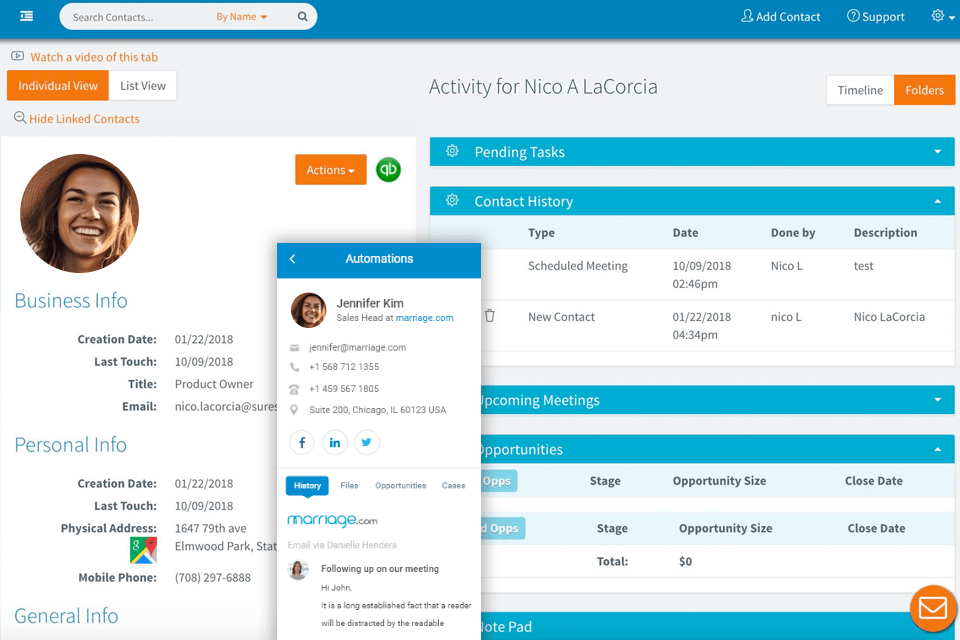This screenshot has width=960, height=640.
Task: Click the email envelope icon for jennifer@marriage.com
Action: [x=294, y=348]
